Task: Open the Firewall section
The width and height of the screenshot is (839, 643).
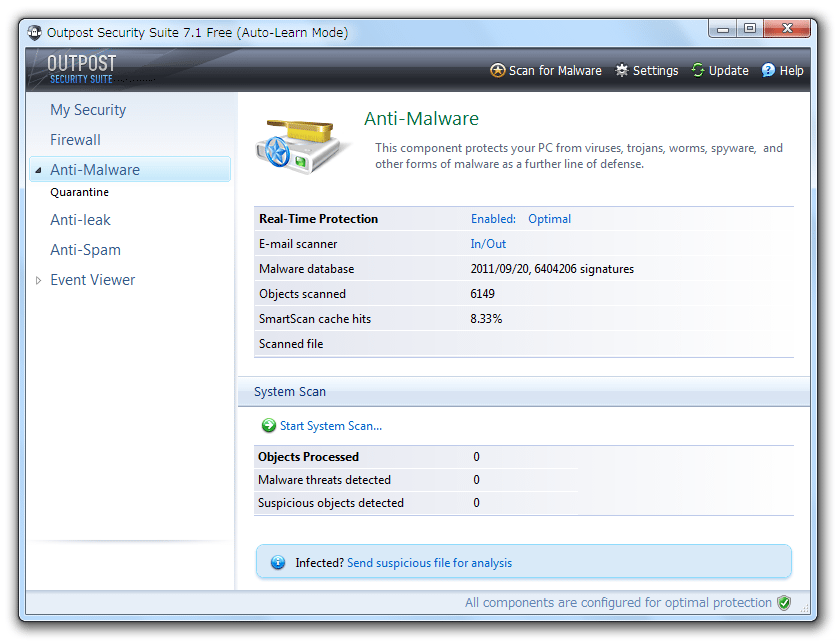Action: coord(75,140)
